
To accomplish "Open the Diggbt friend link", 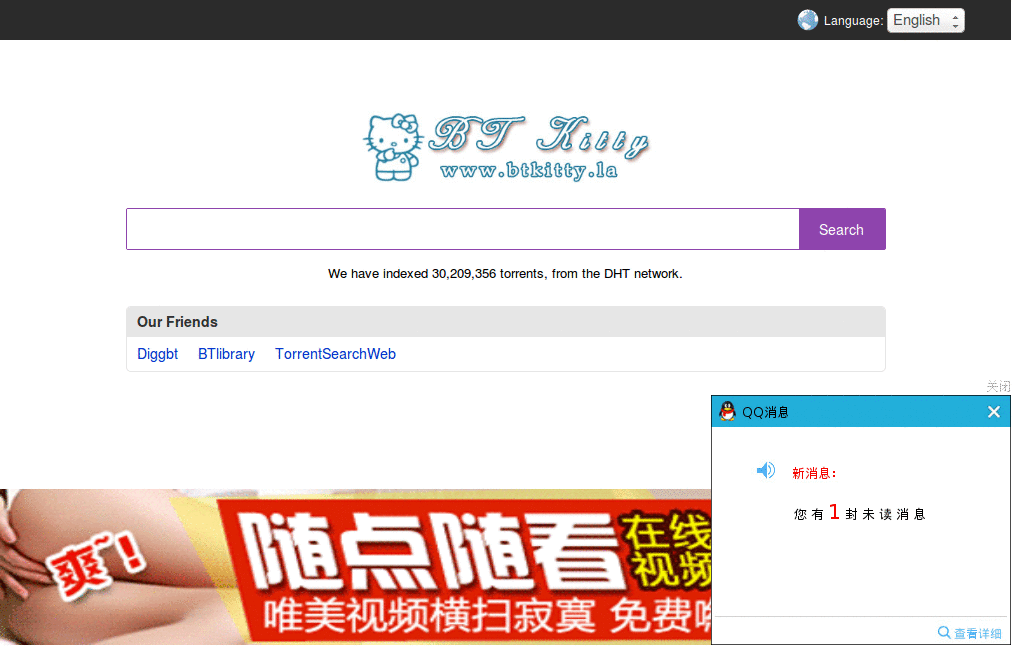I will pyautogui.click(x=157, y=354).
